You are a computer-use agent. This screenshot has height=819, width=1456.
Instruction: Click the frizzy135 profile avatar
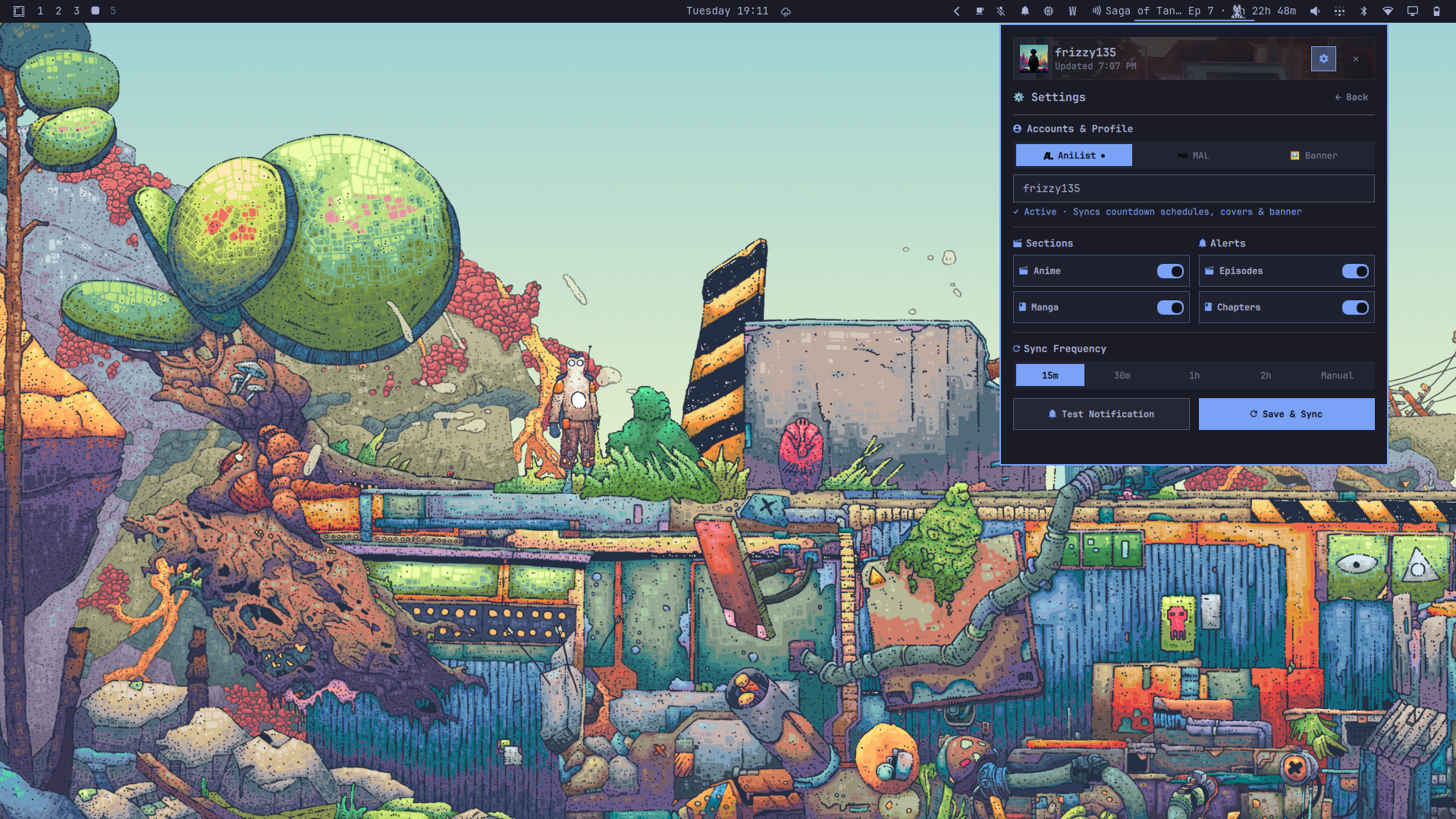(x=1034, y=58)
